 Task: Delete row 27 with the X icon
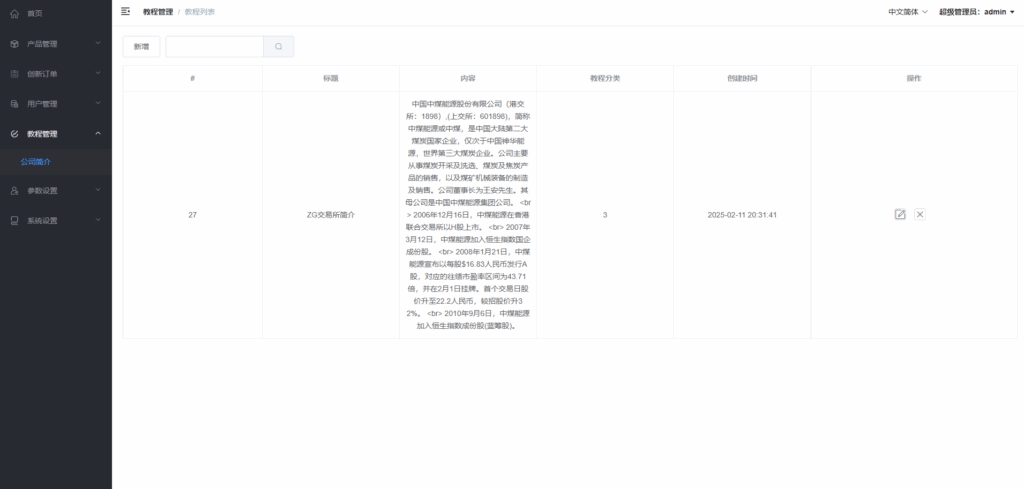[x=920, y=214]
